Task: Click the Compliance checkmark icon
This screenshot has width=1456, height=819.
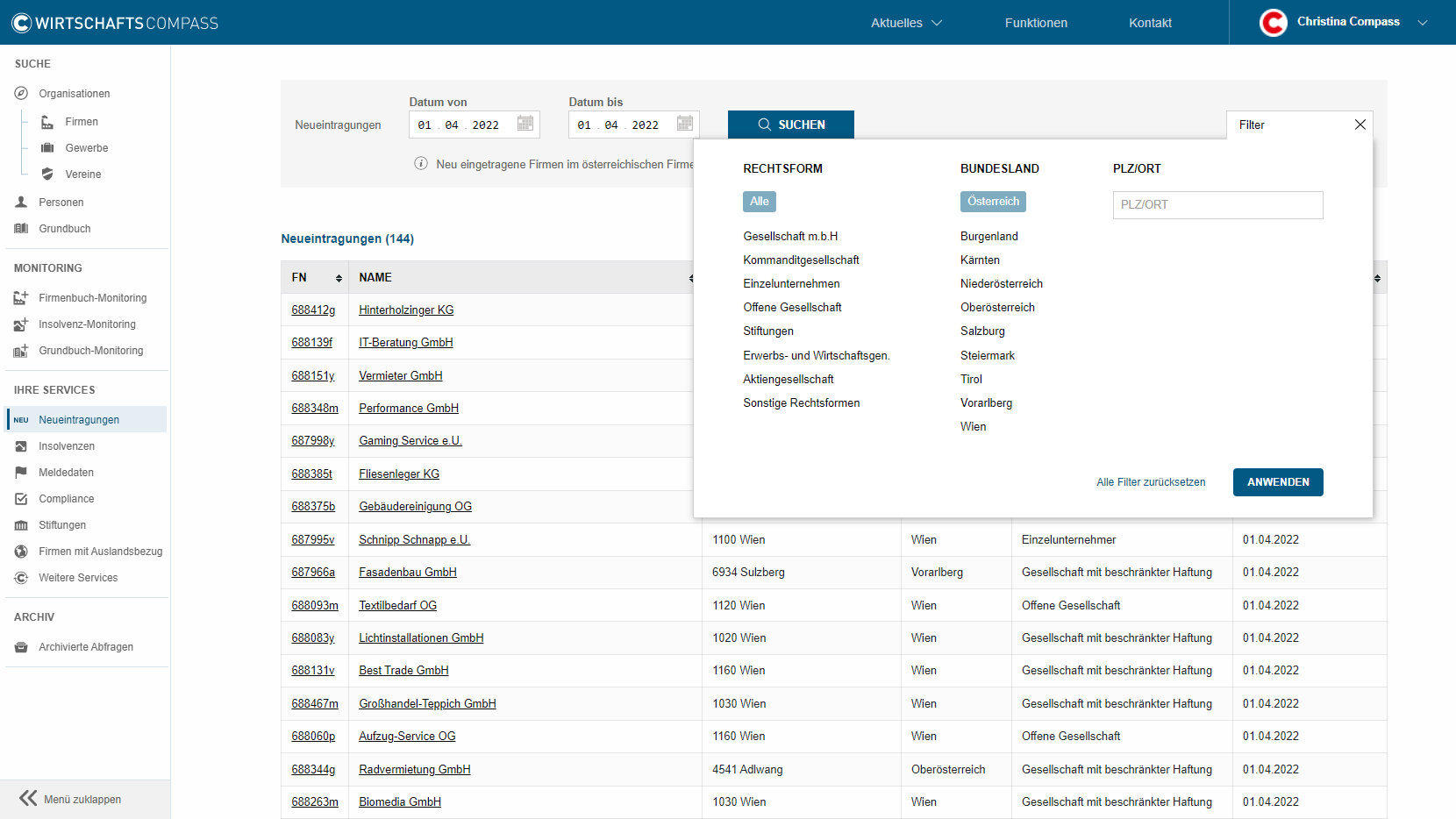Action: coord(21,499)
